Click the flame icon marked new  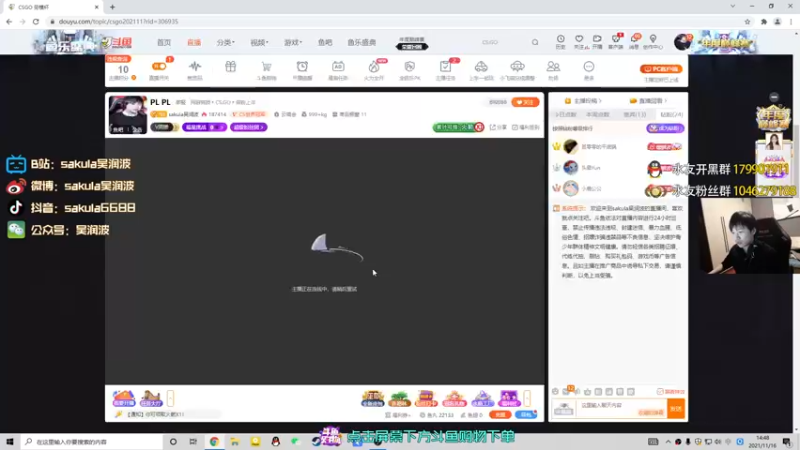[x=374, y=69]
